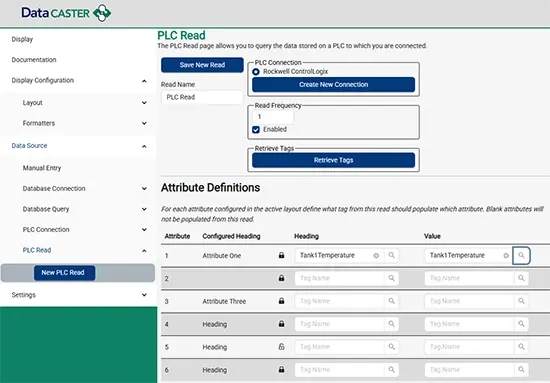Toggle lock icon for Attribute Three row
This screenshot has width=550, height=383.
(x=281, y=301)
